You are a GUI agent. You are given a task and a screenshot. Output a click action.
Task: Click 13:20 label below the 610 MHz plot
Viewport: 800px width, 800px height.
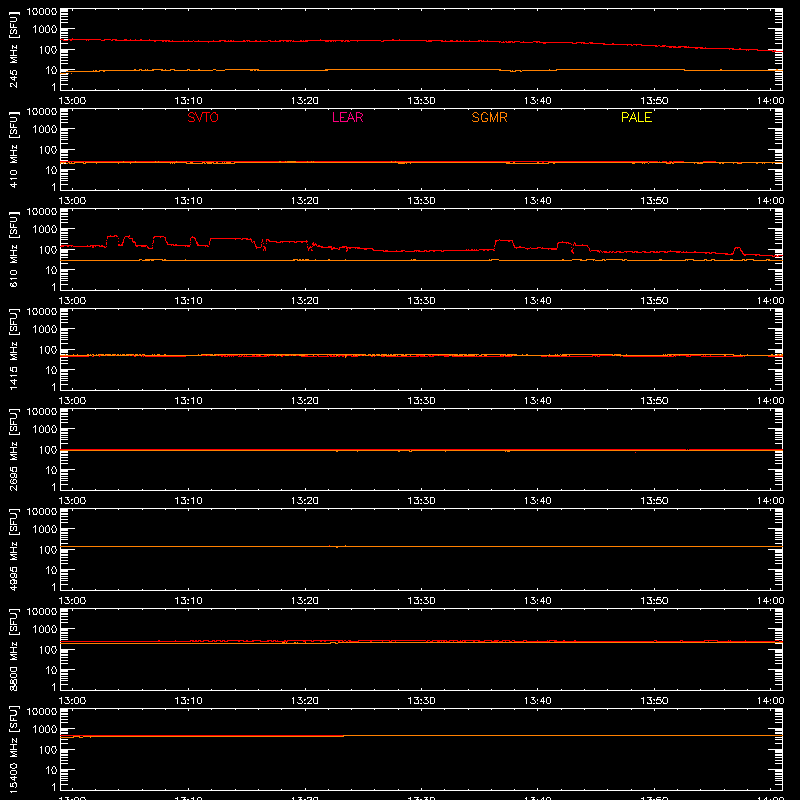[x=305, y=301]
